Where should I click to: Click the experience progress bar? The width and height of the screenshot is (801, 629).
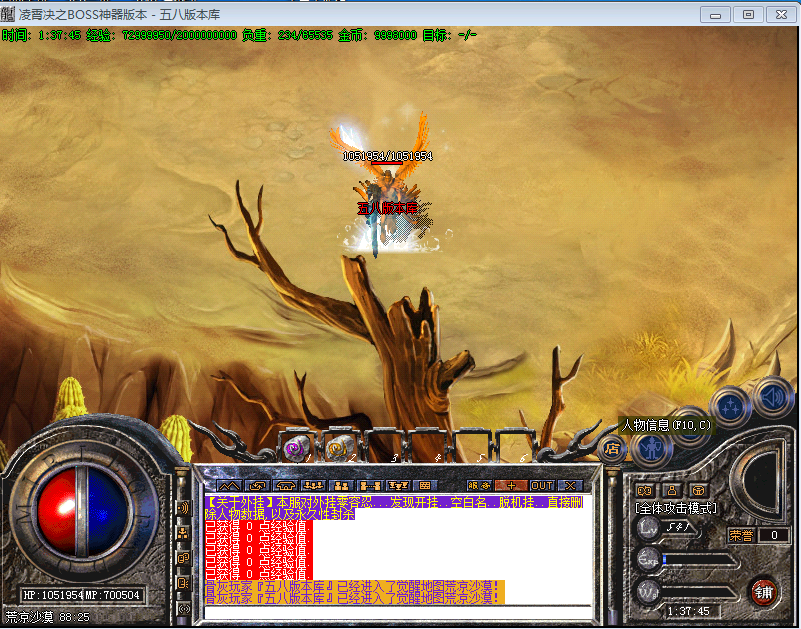pos(700,560)
